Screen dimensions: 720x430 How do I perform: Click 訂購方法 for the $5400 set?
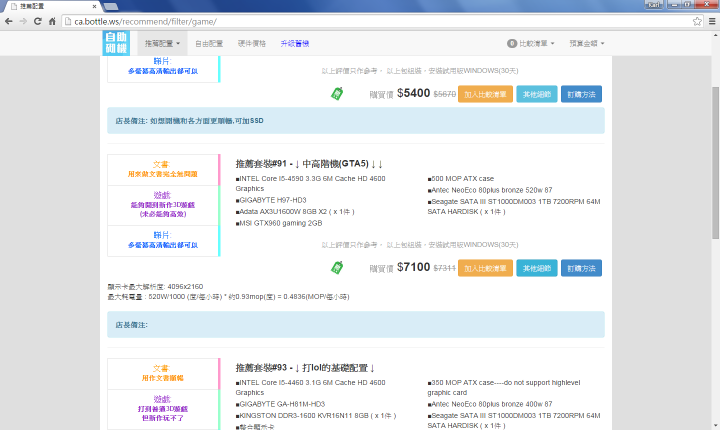(x=581, y=94)
